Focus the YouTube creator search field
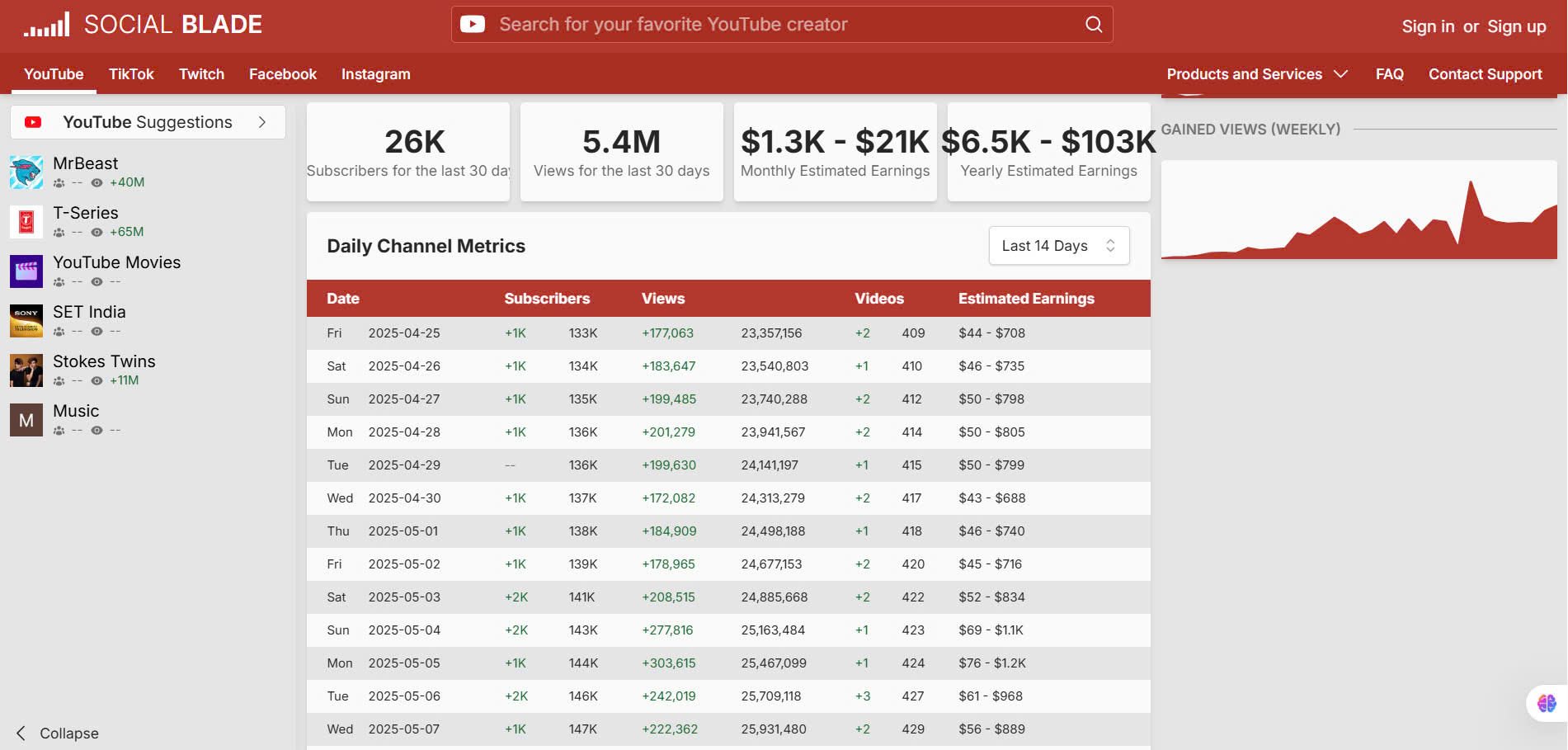The height and width of the screenshot is (750, 1568). [x=782, y=25]
